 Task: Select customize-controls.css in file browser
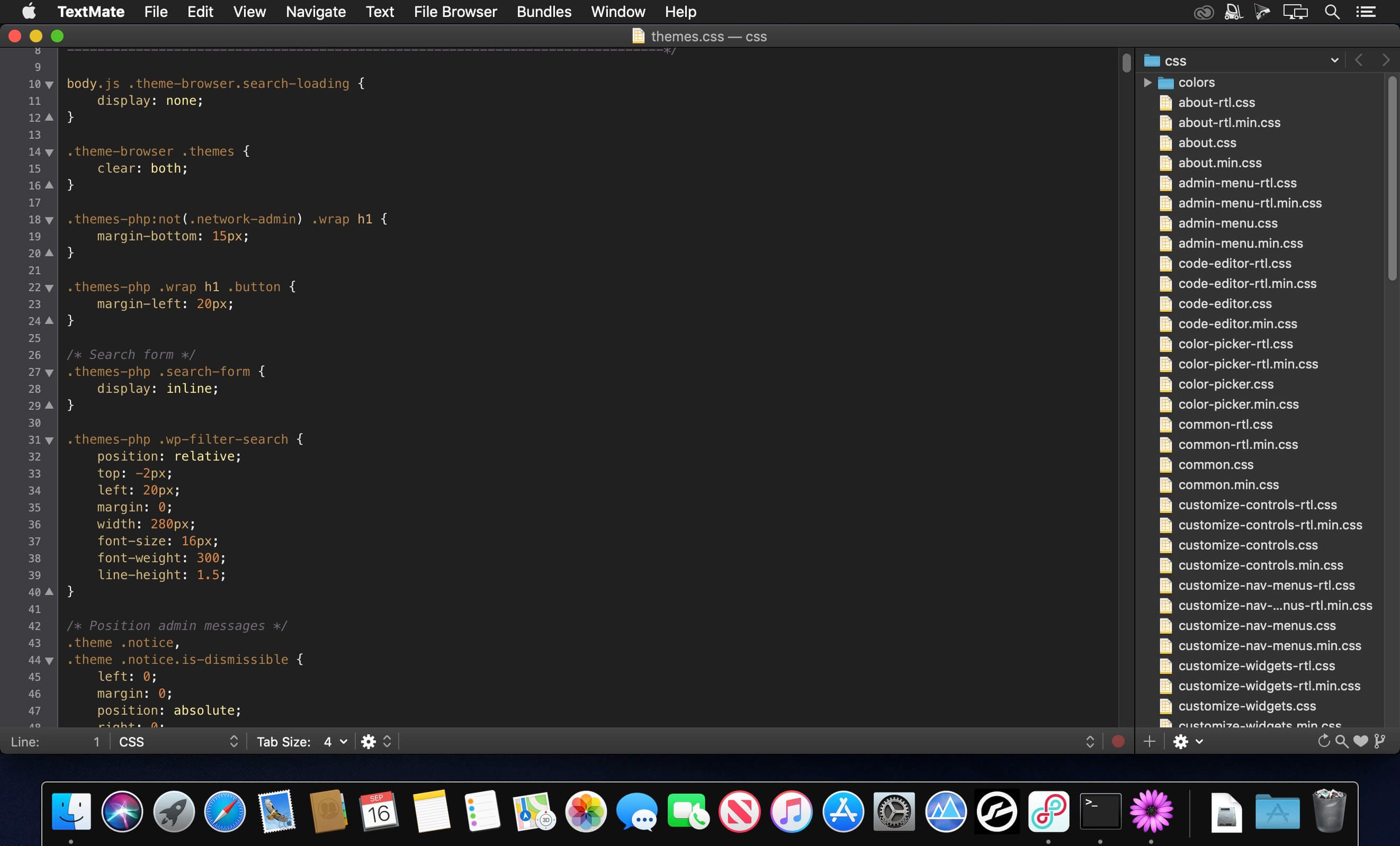(x=1247, y=544)
